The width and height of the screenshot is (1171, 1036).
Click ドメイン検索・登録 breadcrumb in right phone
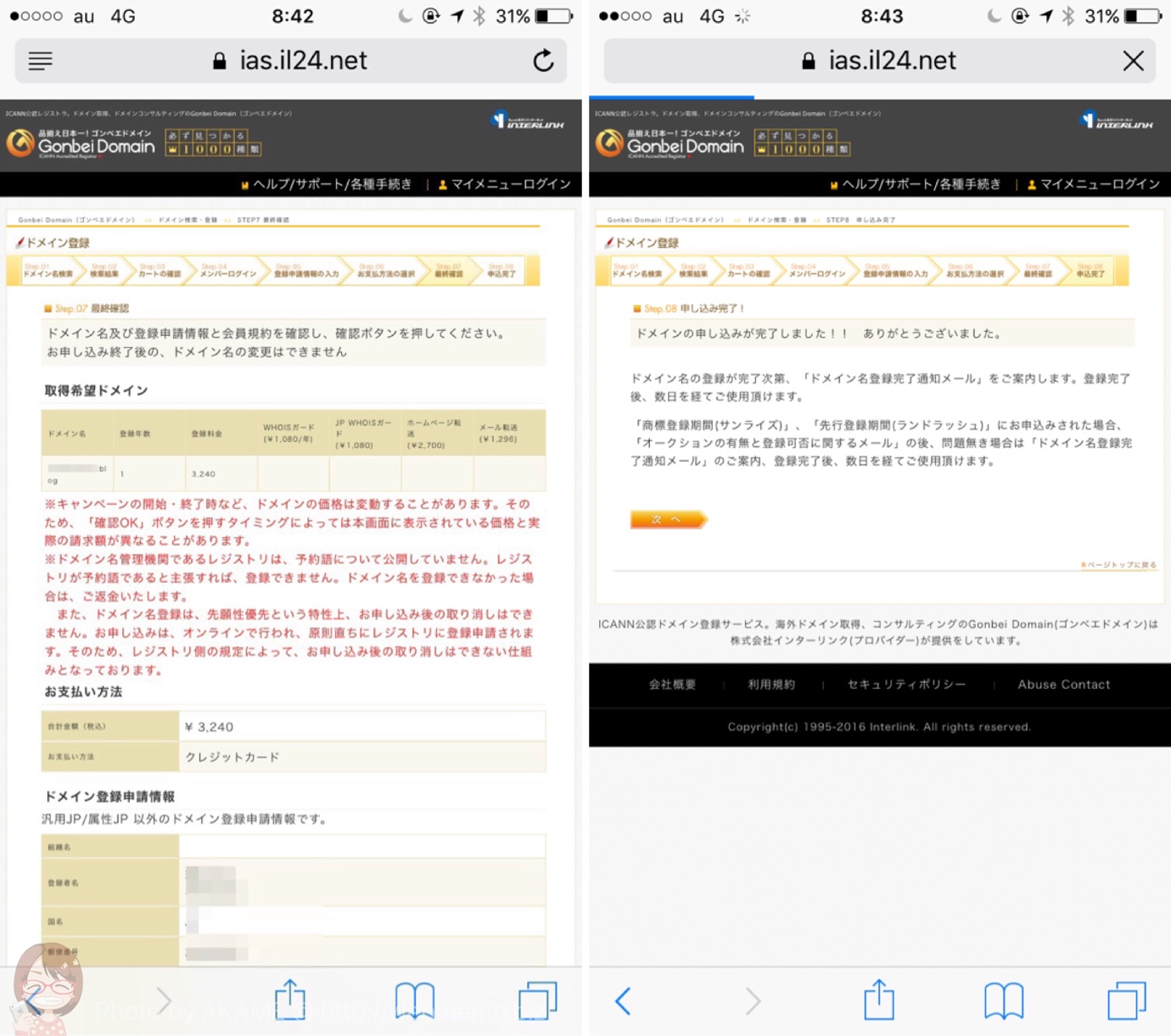(x=777, y=220)
